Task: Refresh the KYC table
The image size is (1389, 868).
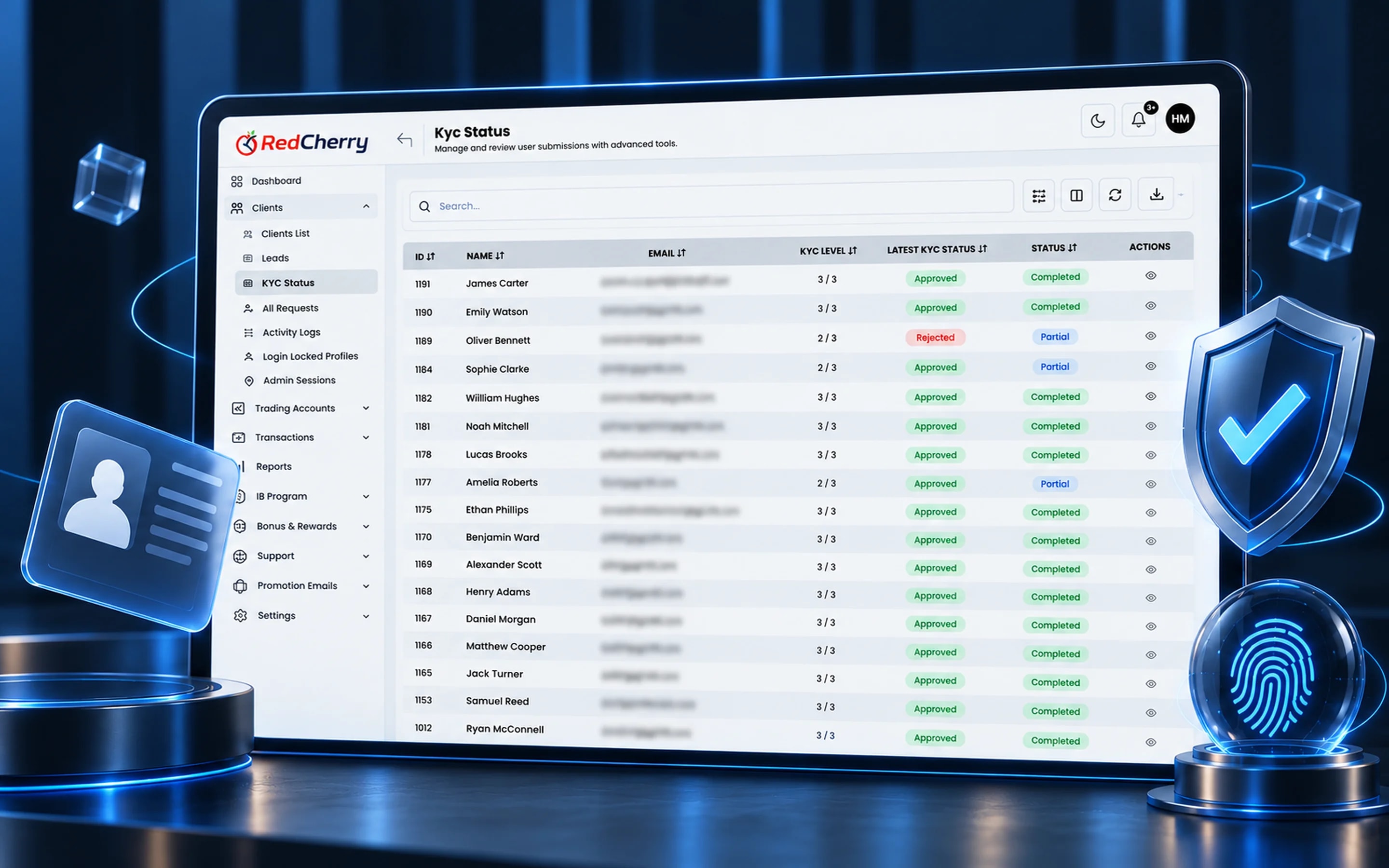Action: pyautogui.click(x=1115, y=195)
